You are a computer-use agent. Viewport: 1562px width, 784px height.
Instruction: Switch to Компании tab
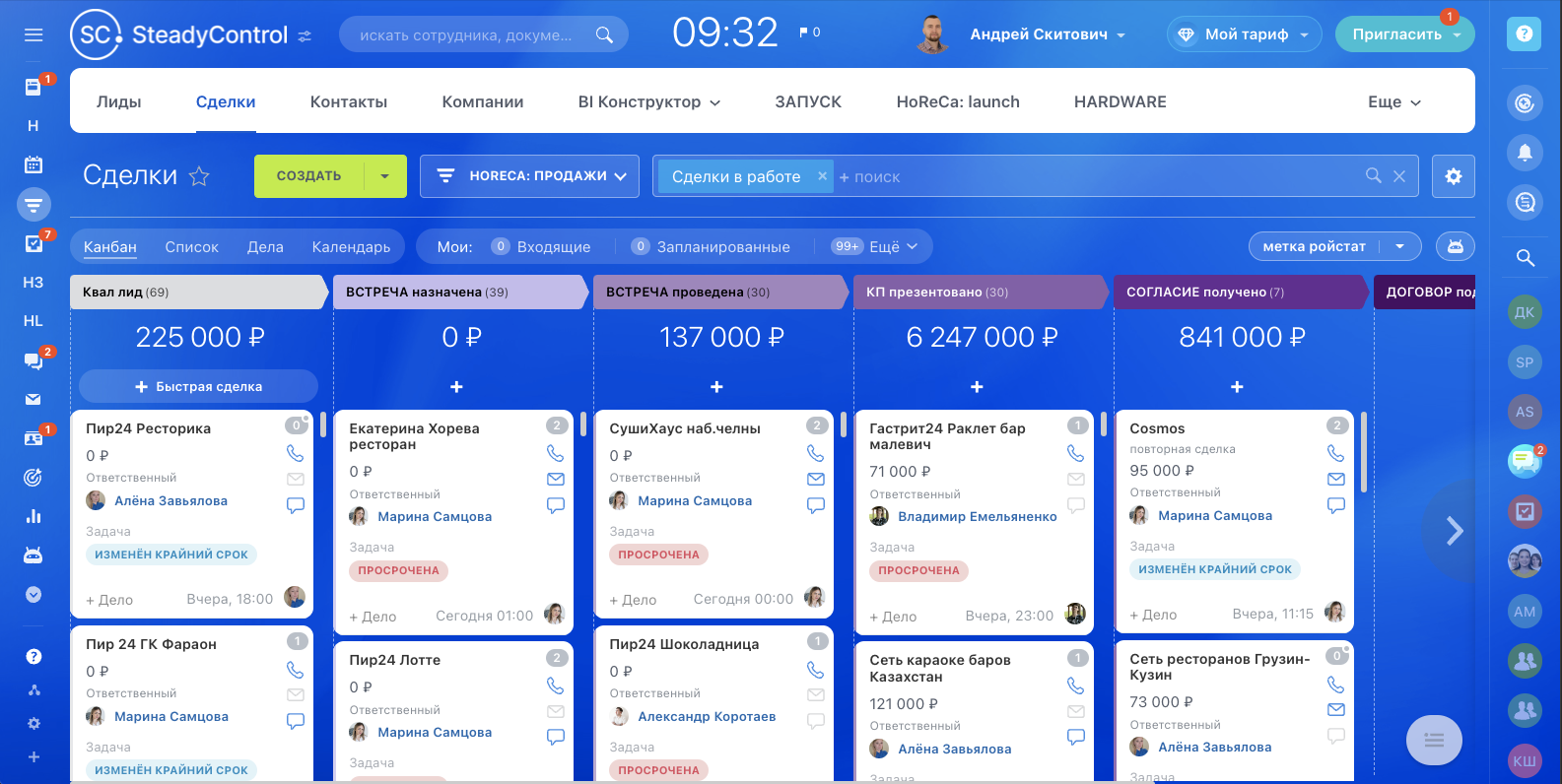click(483, 101)
